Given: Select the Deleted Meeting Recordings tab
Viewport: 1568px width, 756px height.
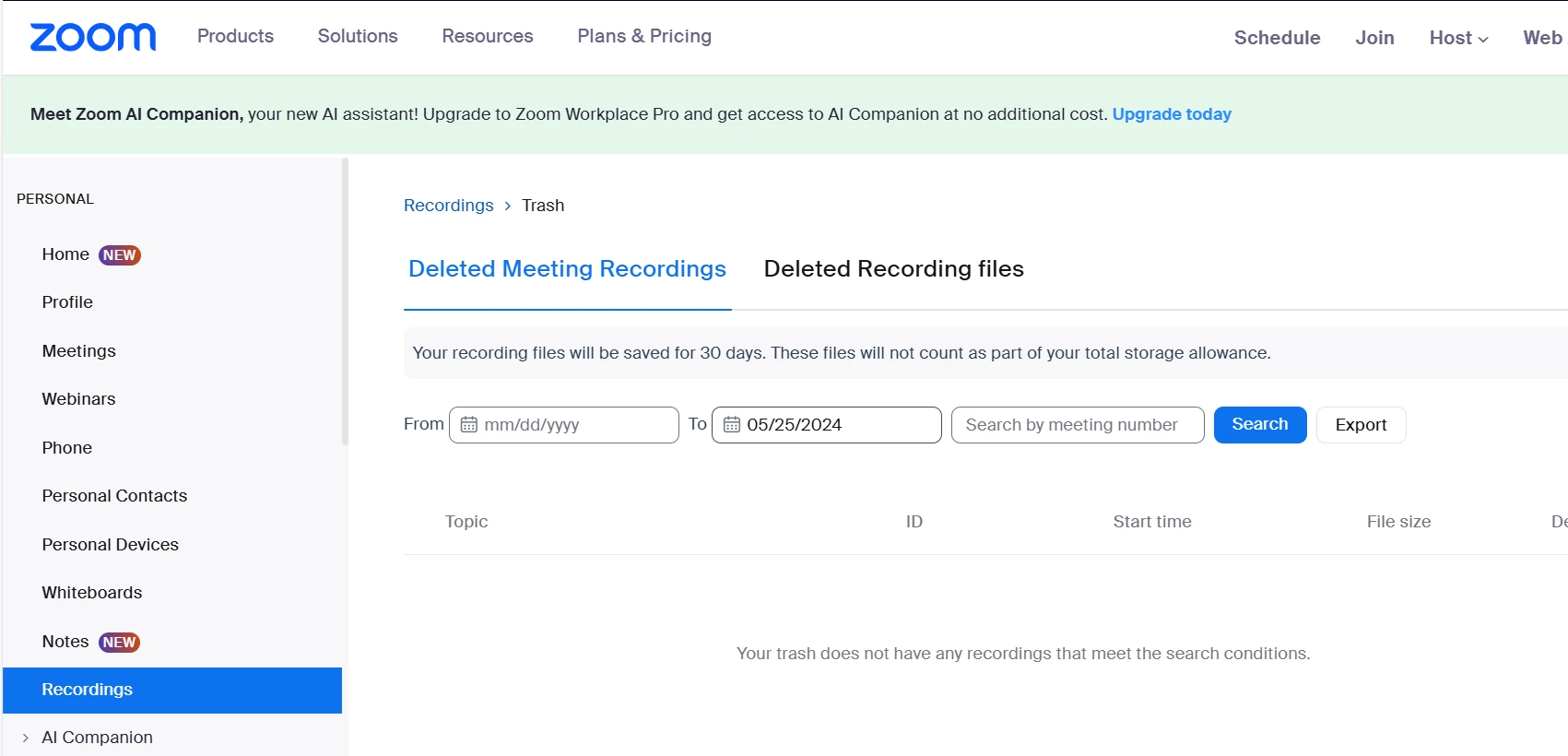Looking at the screenshot, I should [567, 269].
